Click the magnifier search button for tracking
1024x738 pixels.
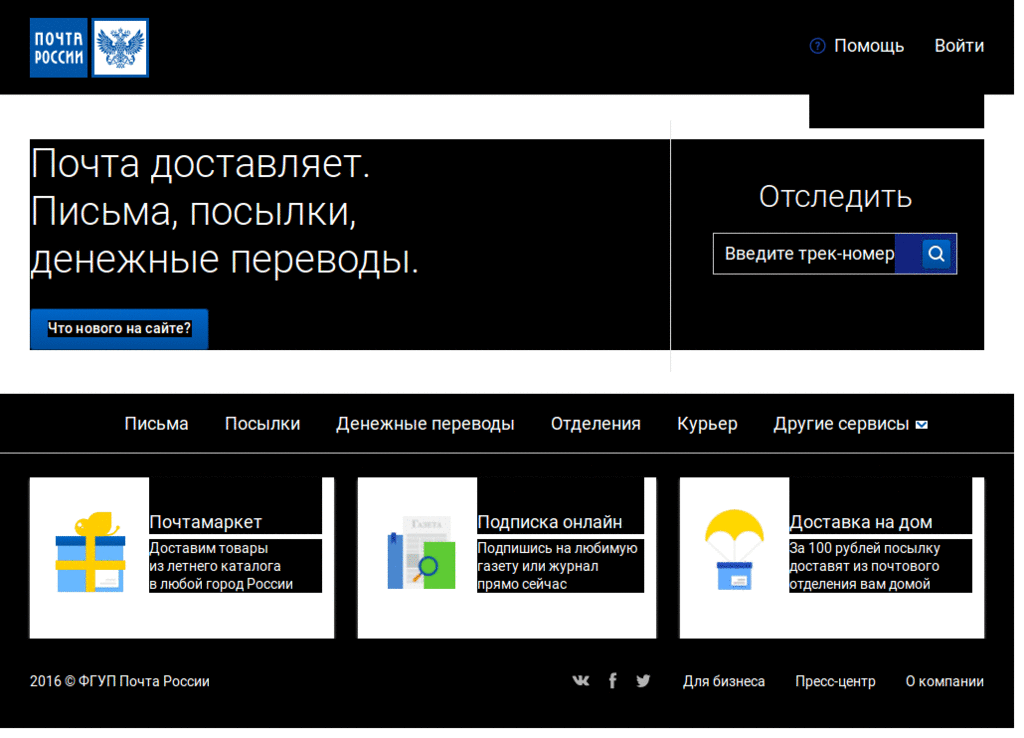(x=936, y=253)
